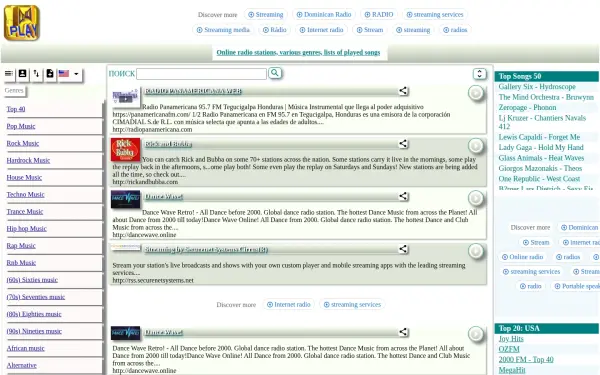Select the Trance Music genre
Viewport: 600px width, 375px height.
click(24, 212)
